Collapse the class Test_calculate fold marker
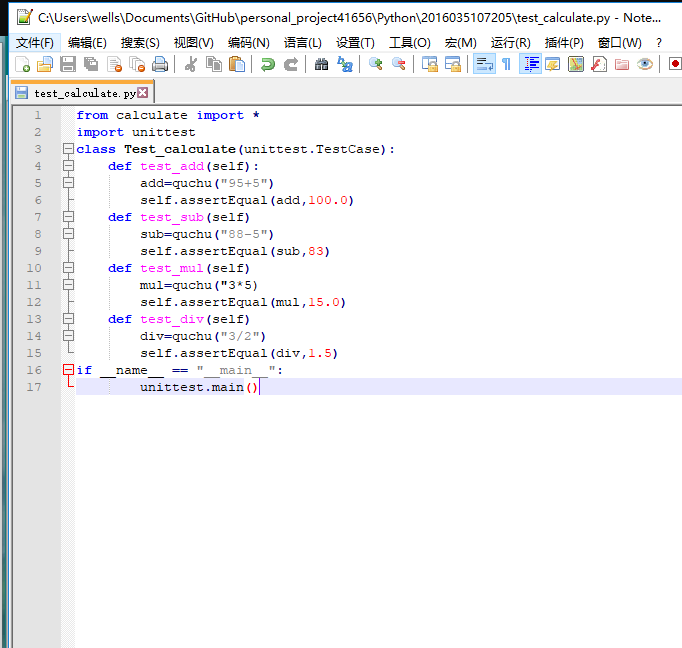The height and width of the screenshot is (648, 682). click(x=68, y=149)
